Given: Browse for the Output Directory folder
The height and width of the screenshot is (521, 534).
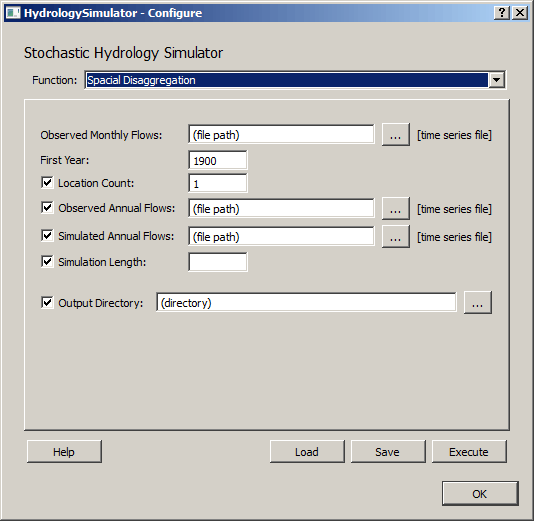Looking at the screenshot, I should pyautogui.click(x=478, y=302).
